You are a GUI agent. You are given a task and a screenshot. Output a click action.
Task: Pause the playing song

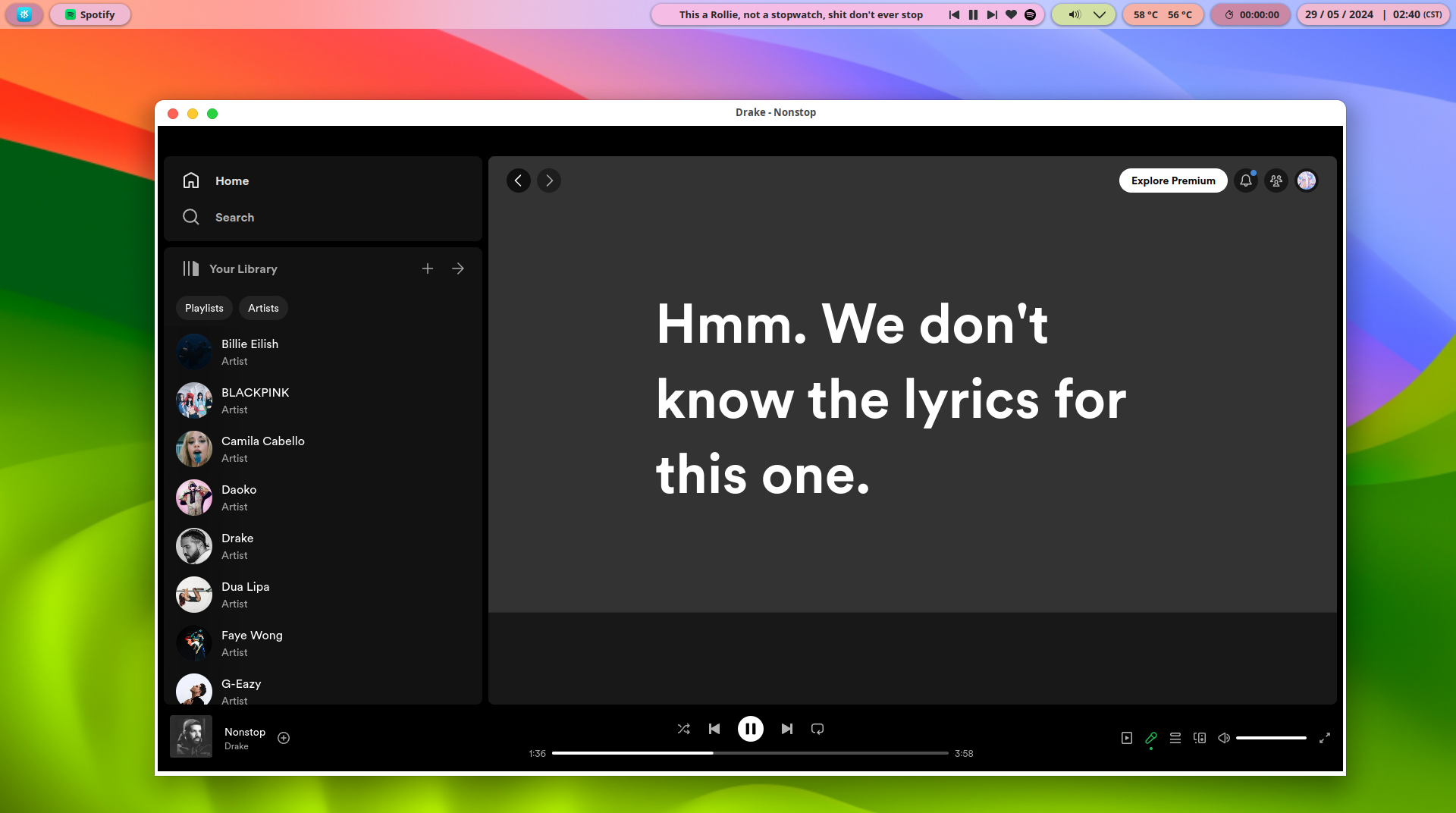(751, 729)
